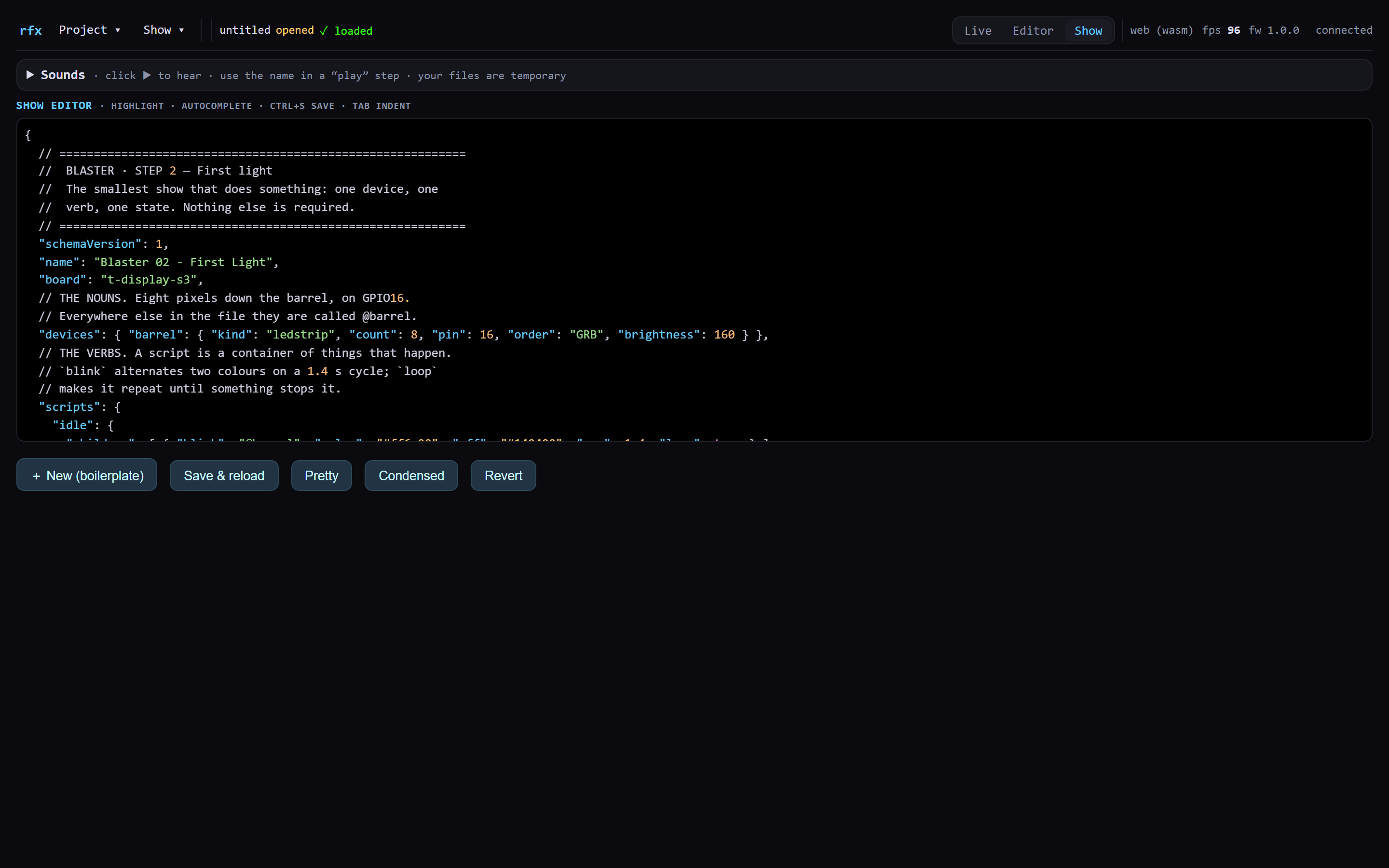Click the "board": "t-display-s3" line

coord(121,280)
